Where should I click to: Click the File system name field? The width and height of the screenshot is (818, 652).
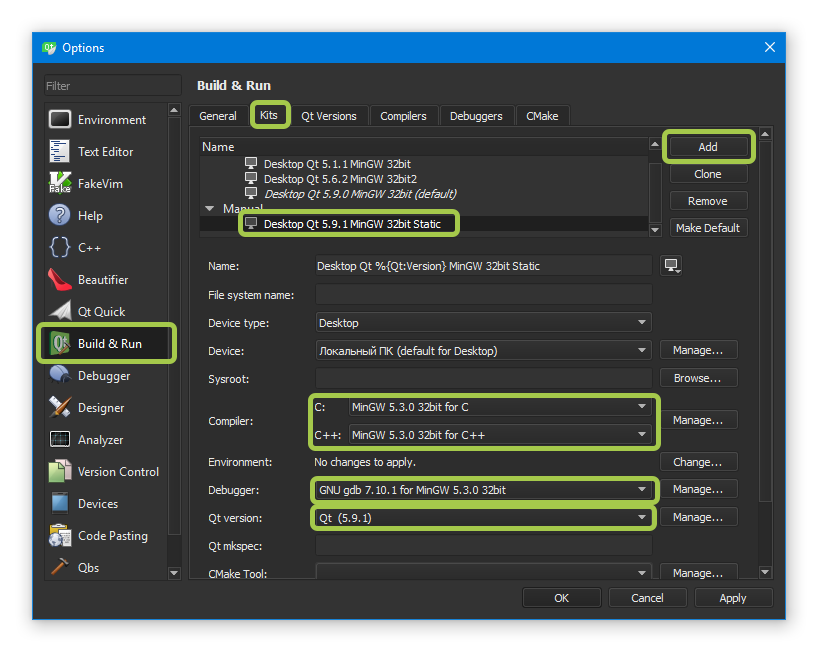484,294
